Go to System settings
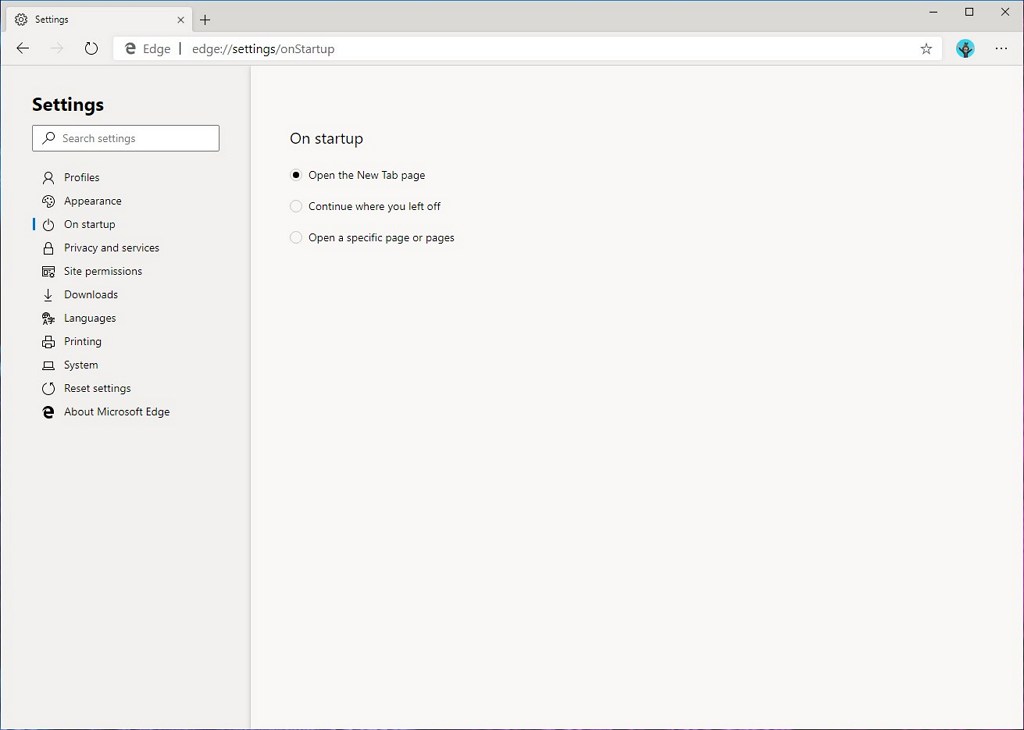Screen dimensions: 1024x730 [81, 365]
